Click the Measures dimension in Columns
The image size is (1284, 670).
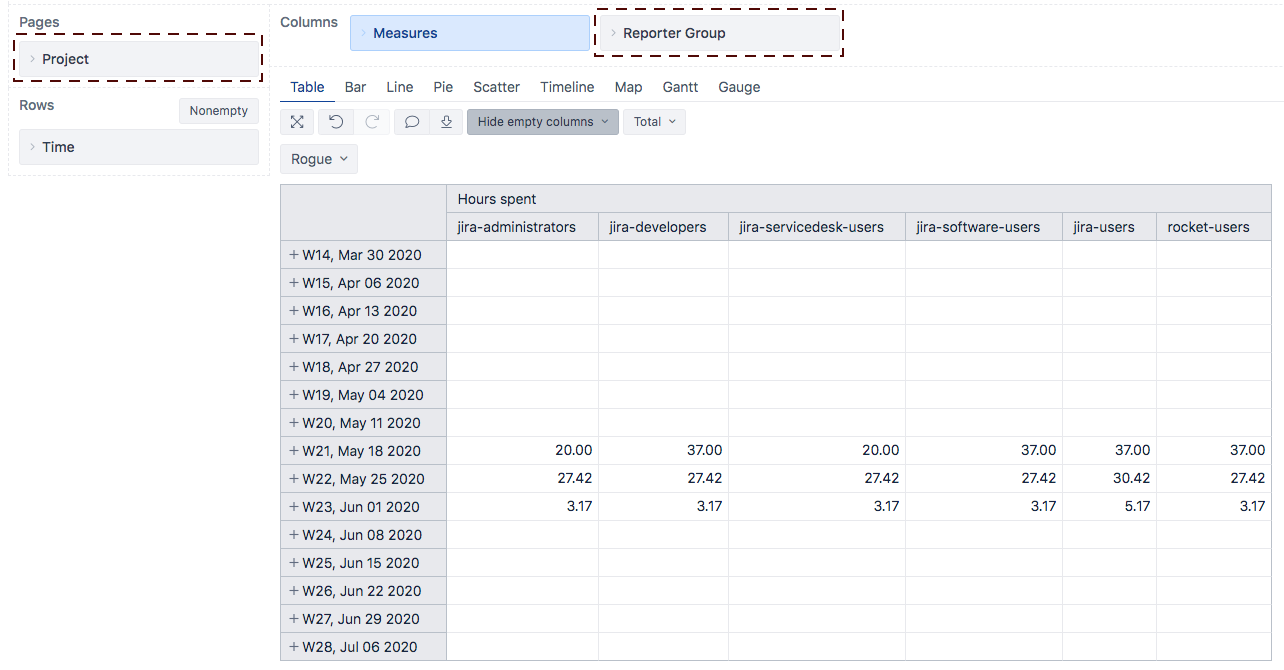tap(469, 33)
